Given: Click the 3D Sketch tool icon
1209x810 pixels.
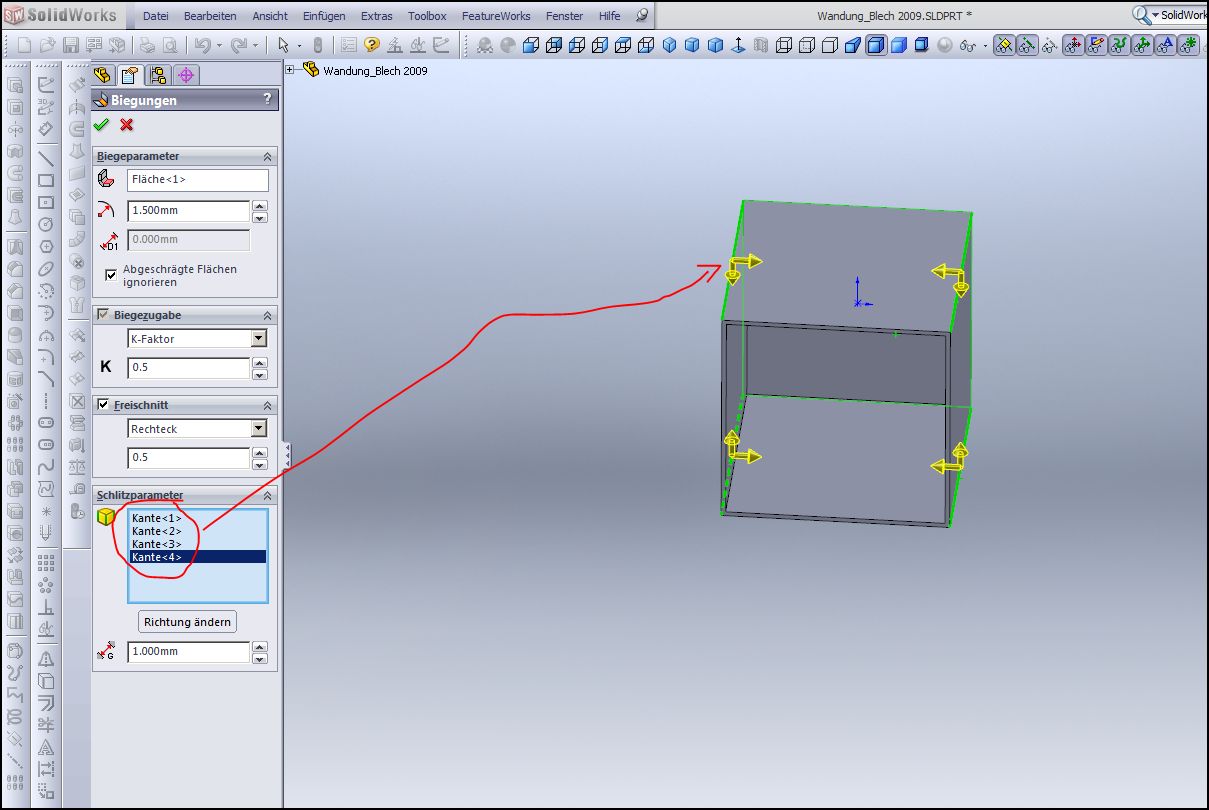Looking at the screenshot, I should [x=46, y=106].
